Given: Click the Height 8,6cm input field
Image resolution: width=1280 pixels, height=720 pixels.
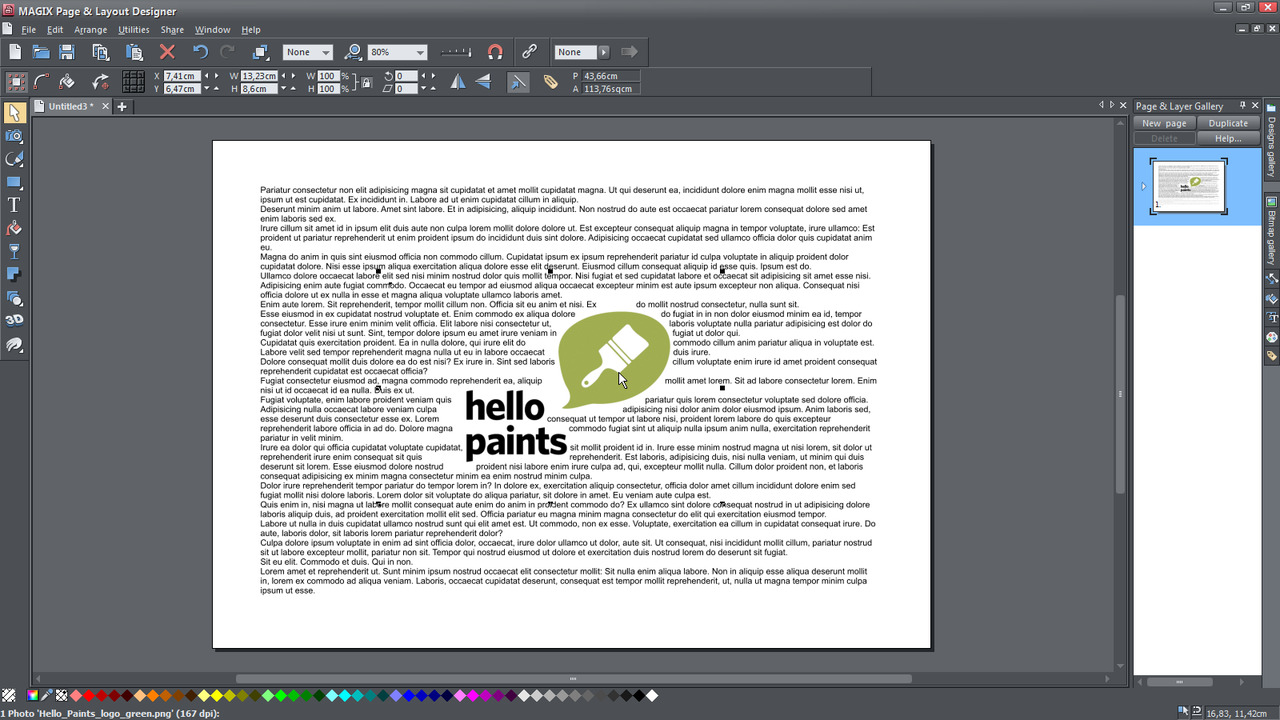Looking at the screenshot, I should pyautogui.click(x=259, y=89).
